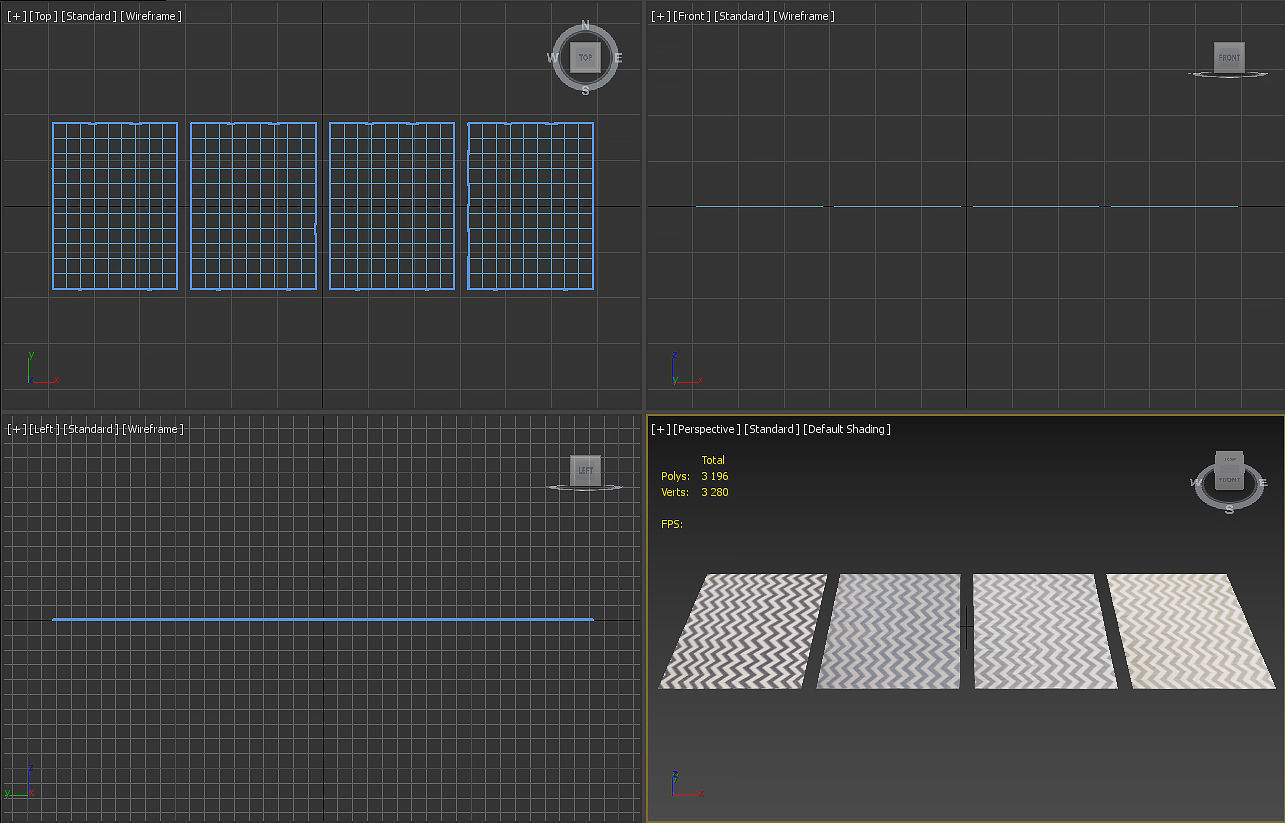Click the E compass letter on the Perspective ViewCube
1285x823 pixels.
(x=1263, y=483)
